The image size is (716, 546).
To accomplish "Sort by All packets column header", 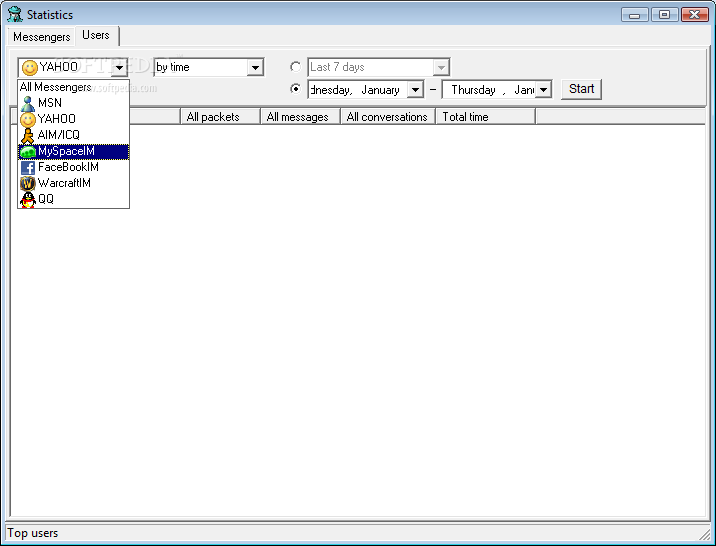I will tap(221, 117).
